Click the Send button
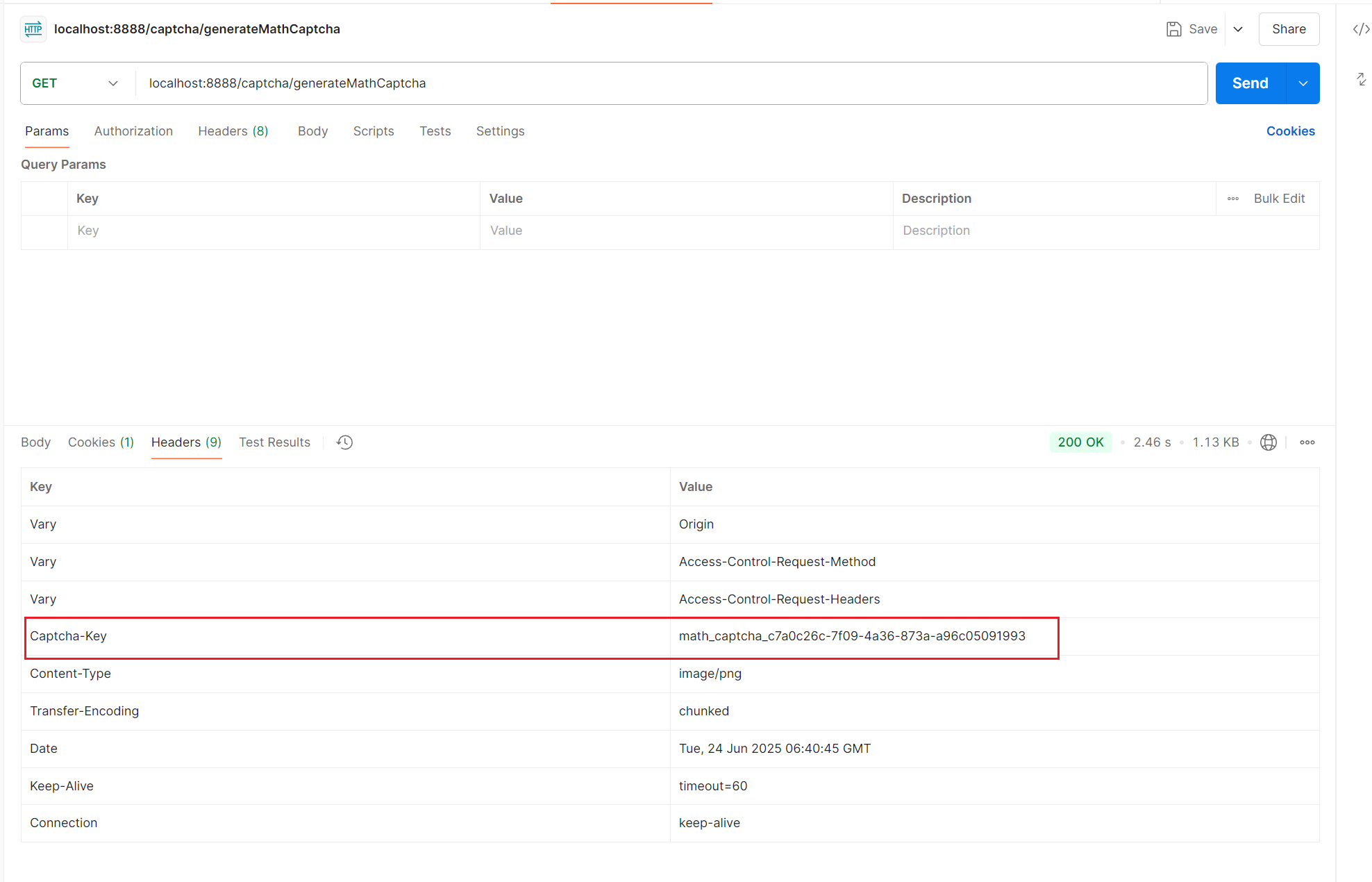The image size is (1372, 882). [1249, 83]
